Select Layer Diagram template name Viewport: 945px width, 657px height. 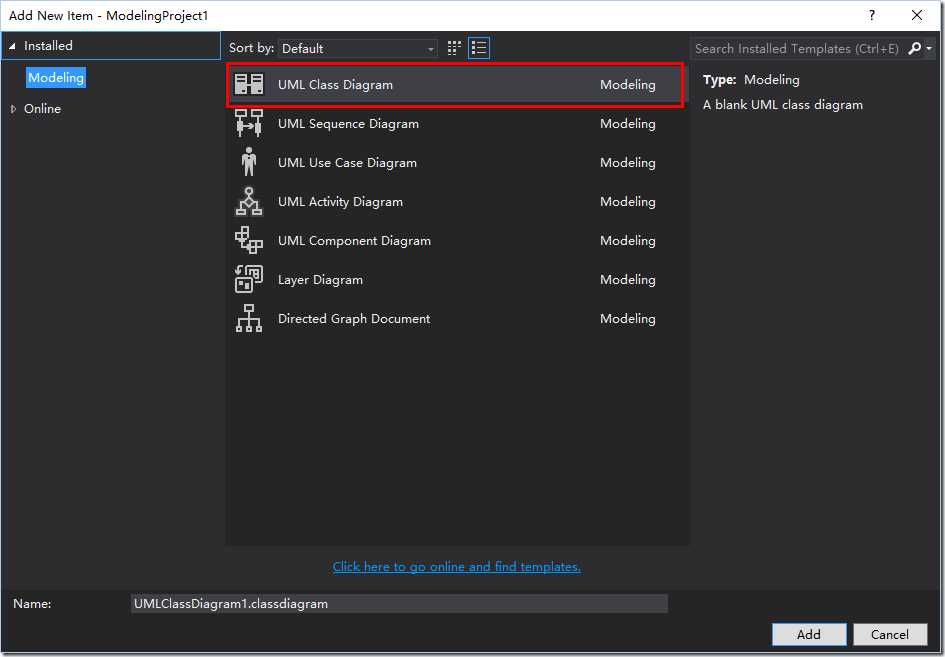coord(321,280)
